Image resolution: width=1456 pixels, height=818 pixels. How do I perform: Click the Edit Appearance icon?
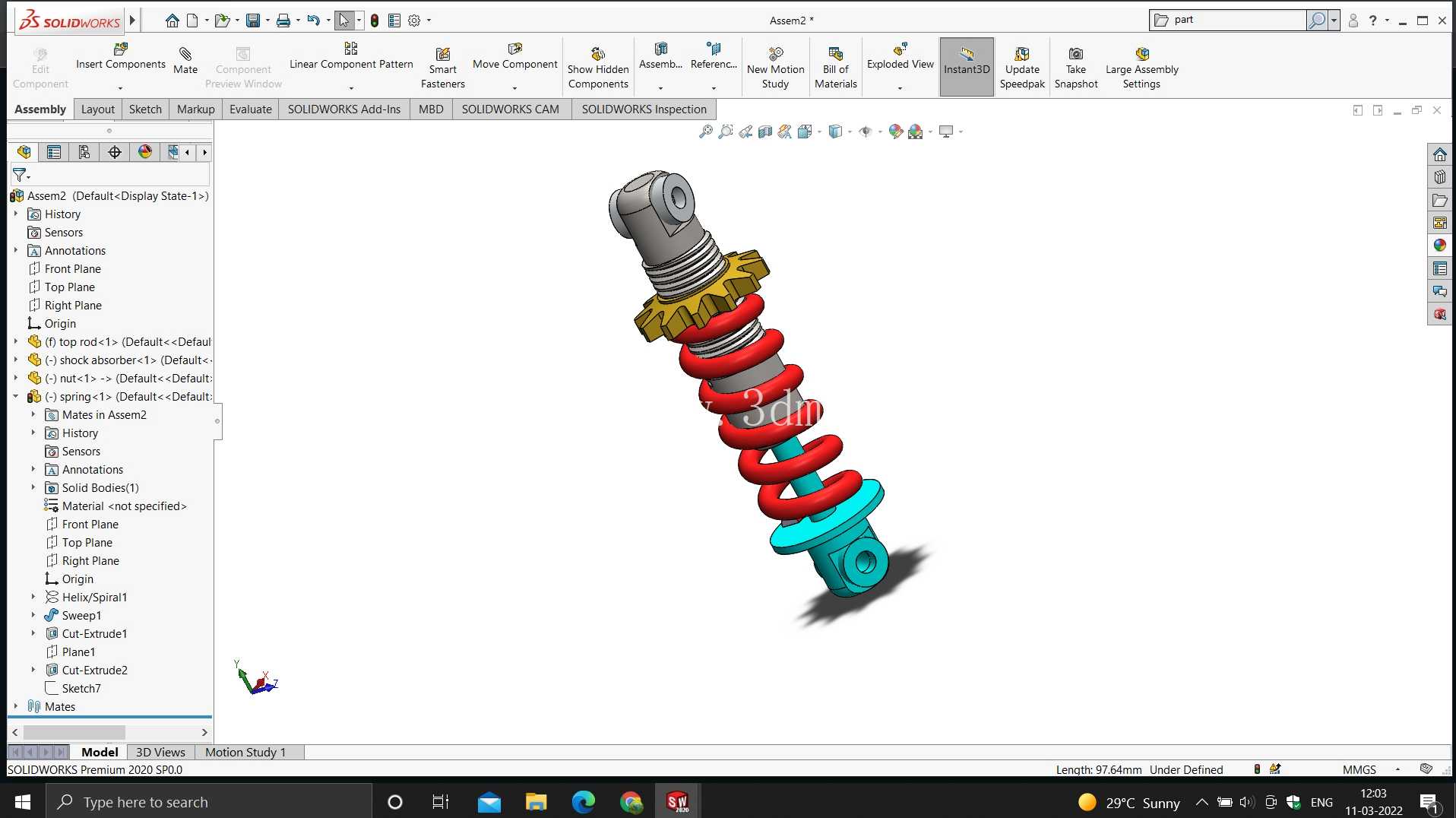click(x=896, y=132)
